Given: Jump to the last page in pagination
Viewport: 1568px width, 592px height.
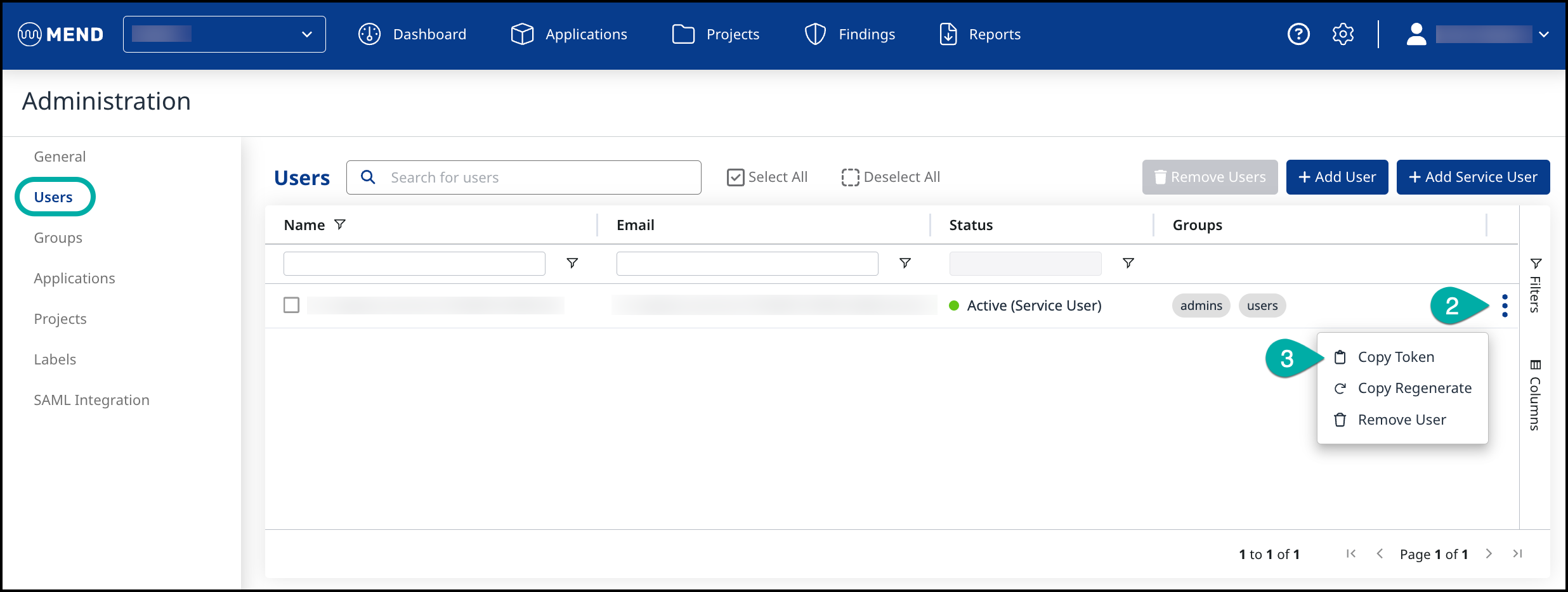Looking at the screenshot, I should (x=1517, y=554).
